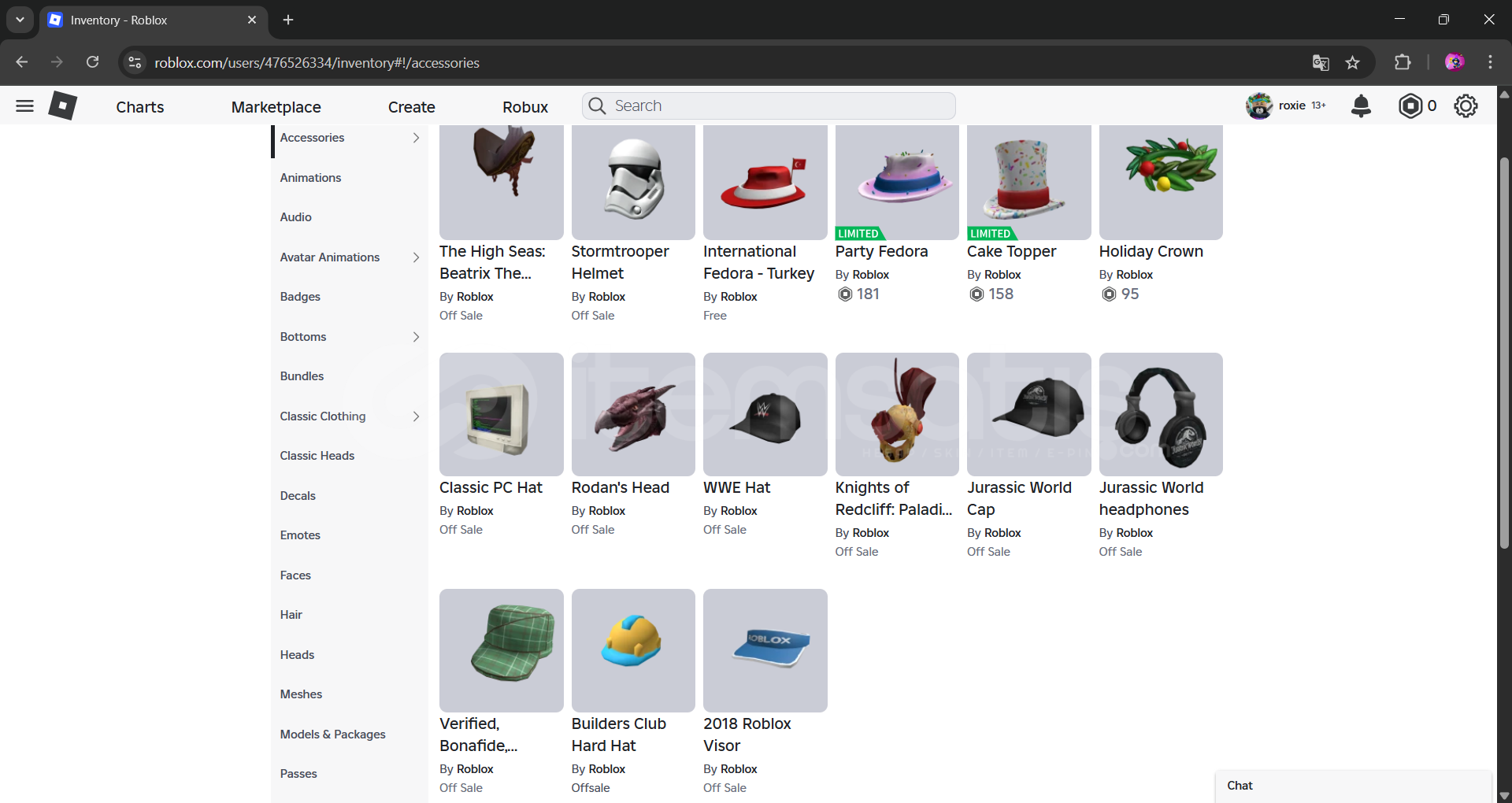Open International Fedora - Turkey title link
This screenshot has width=1512, height=803.
click(x=758, y=262)
